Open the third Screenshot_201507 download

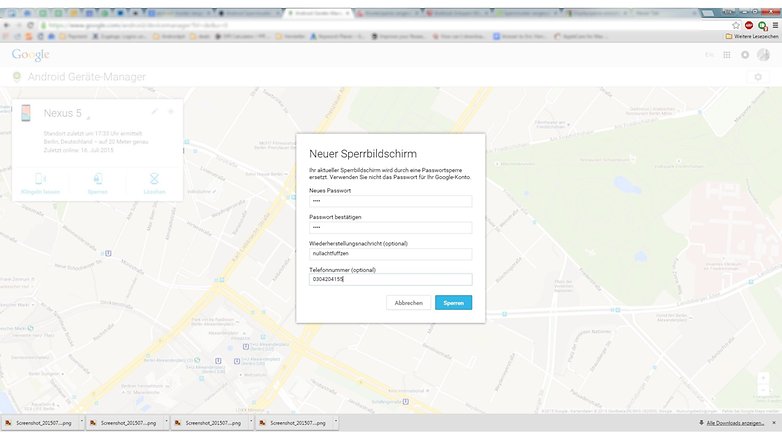(208, 423)
